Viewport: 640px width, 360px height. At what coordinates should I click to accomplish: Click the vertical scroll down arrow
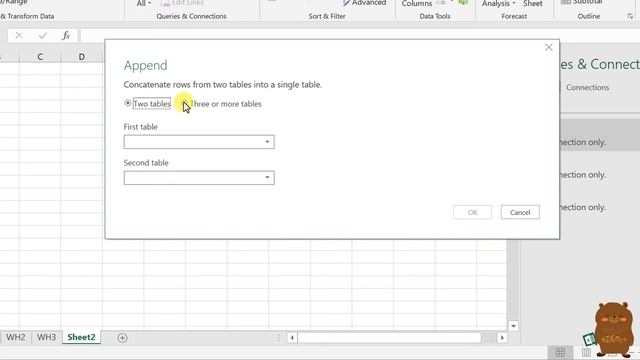point(513,326)
